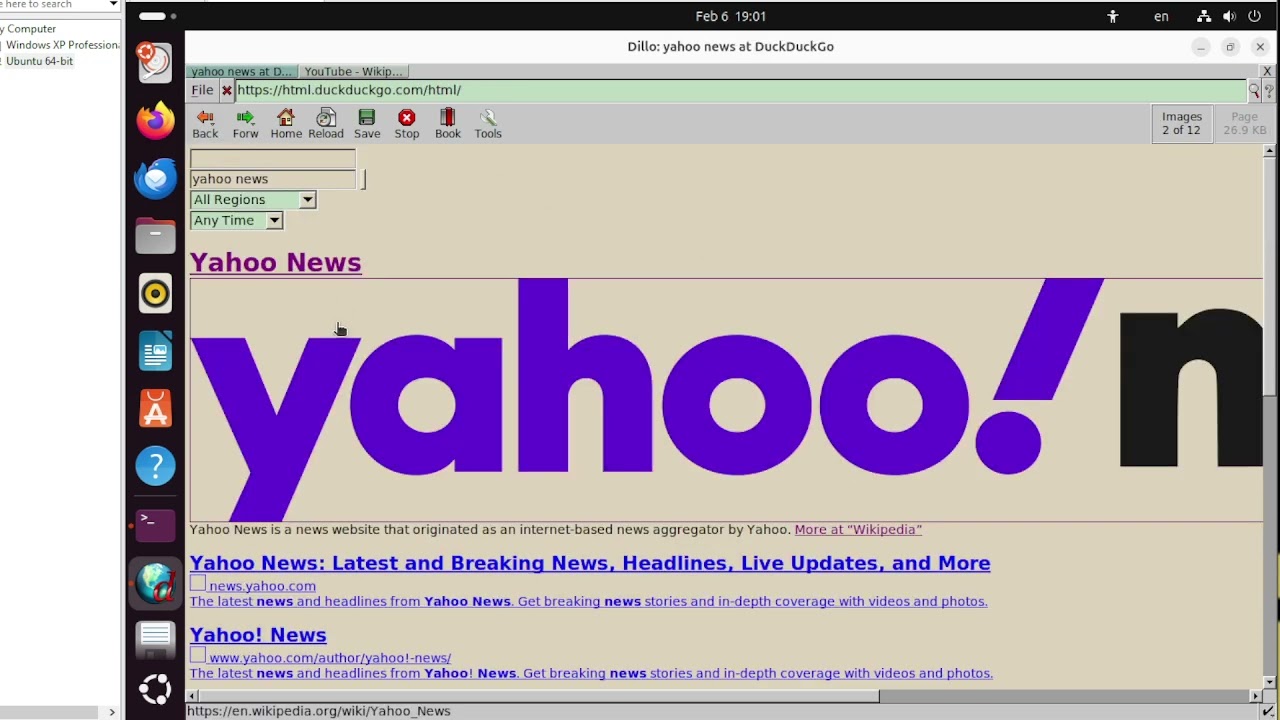Image resolution: width=1280 pixels, height=720 pixels.
Task: Close the current tab with the tab-bar X
Action: [x=1267, y=71]
